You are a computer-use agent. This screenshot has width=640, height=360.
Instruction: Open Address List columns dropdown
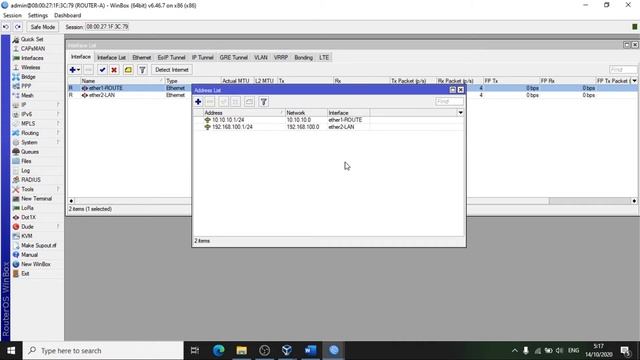460,113
